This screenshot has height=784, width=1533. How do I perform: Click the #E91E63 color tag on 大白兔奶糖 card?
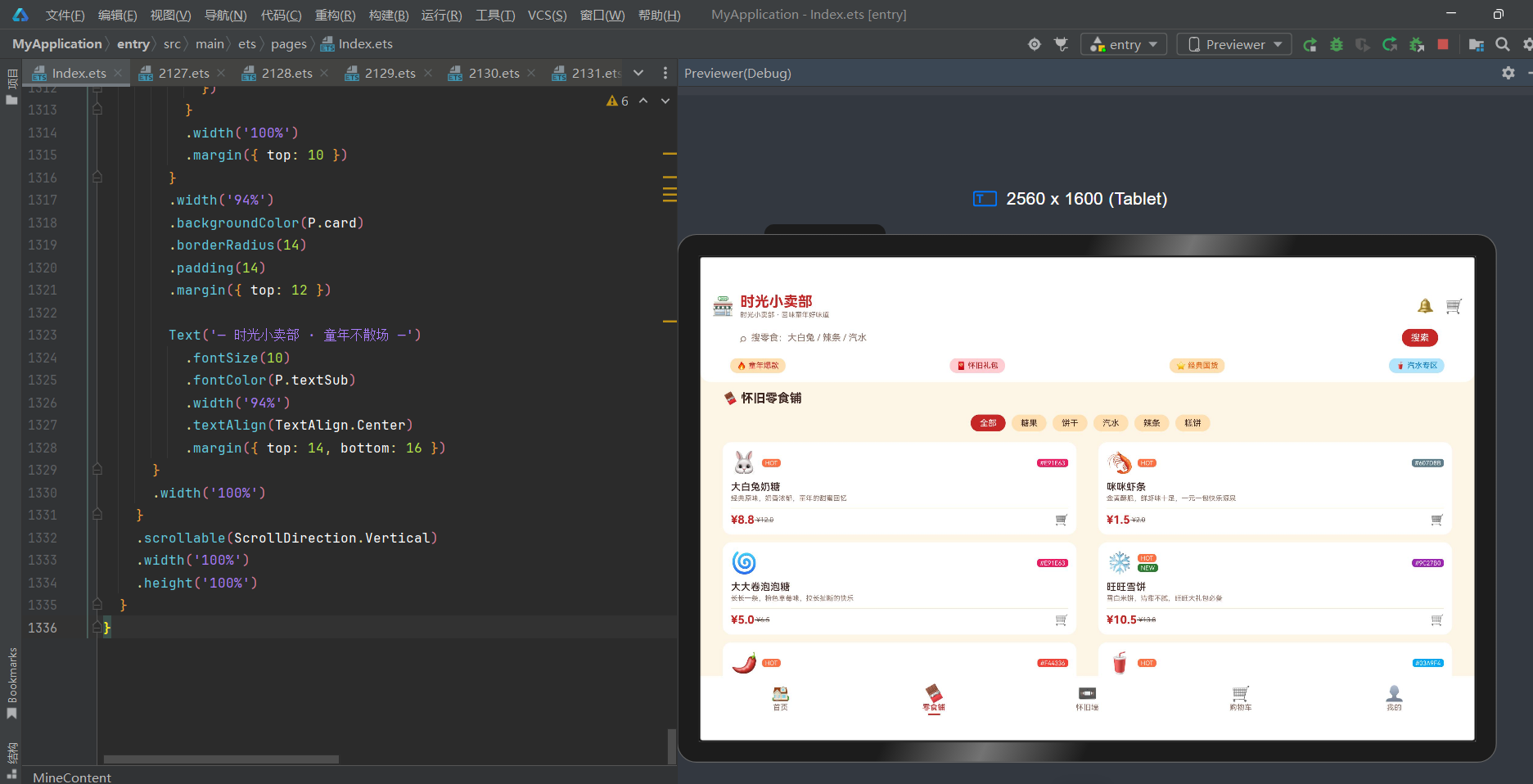pos(1053,463)
